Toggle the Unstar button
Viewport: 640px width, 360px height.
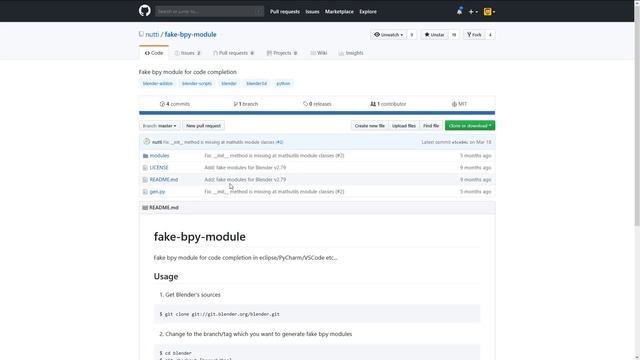[434, 35]
